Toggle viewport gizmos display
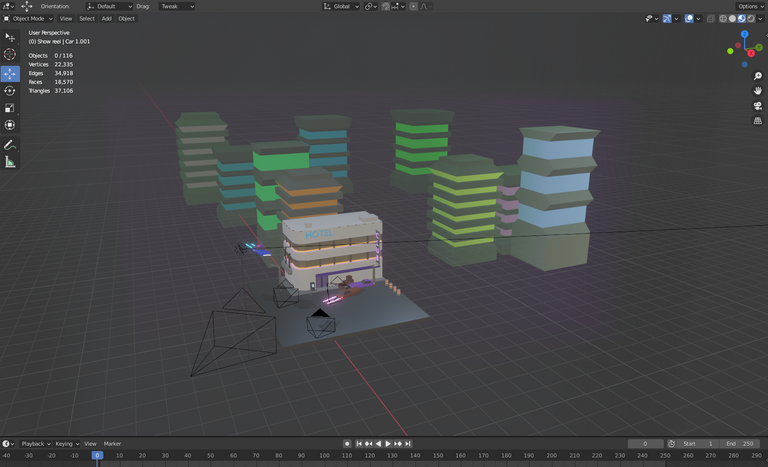 click(x=667, y=19)
